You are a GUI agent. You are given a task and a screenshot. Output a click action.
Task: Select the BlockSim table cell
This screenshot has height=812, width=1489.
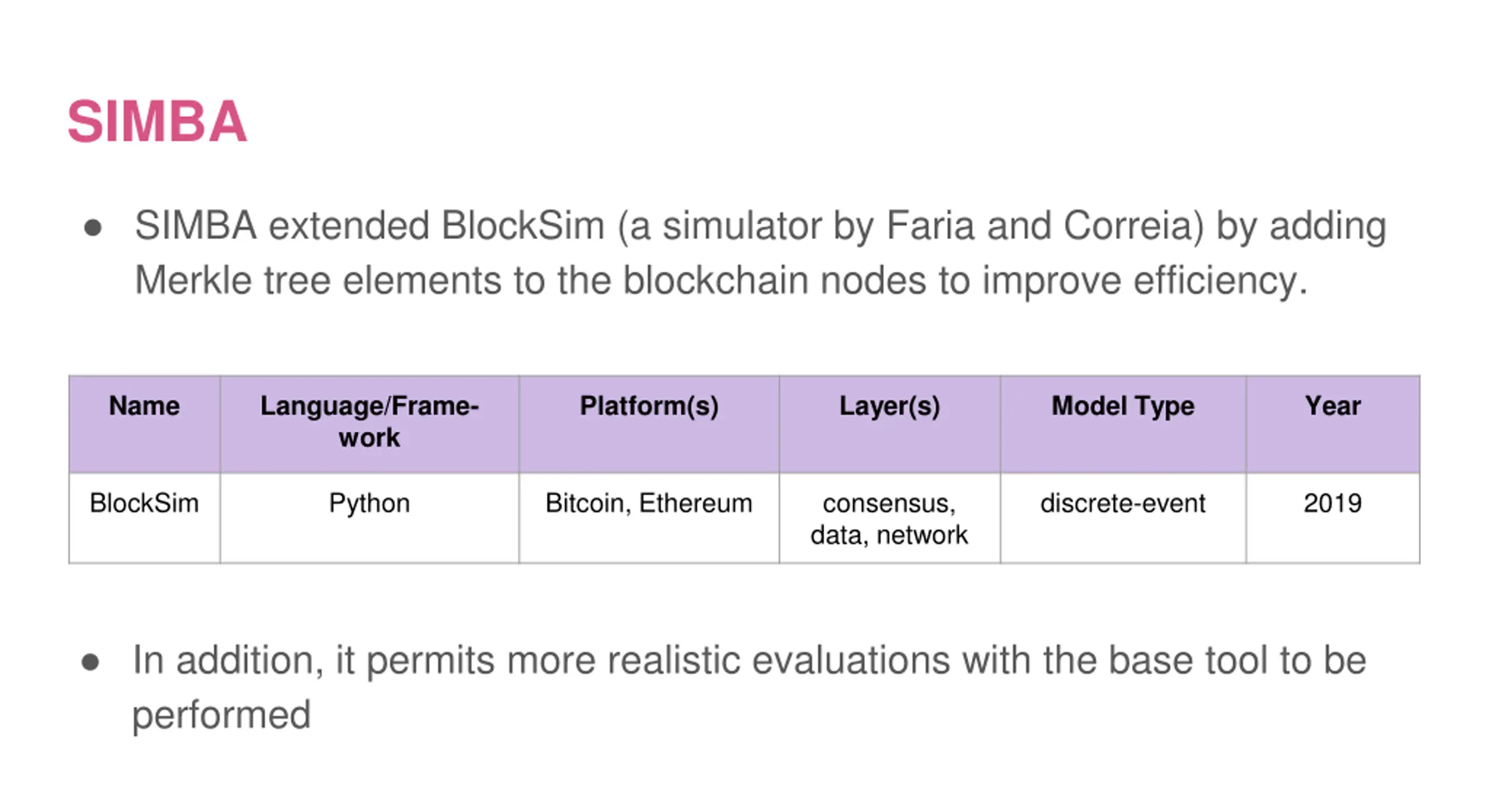pos(144,518)
